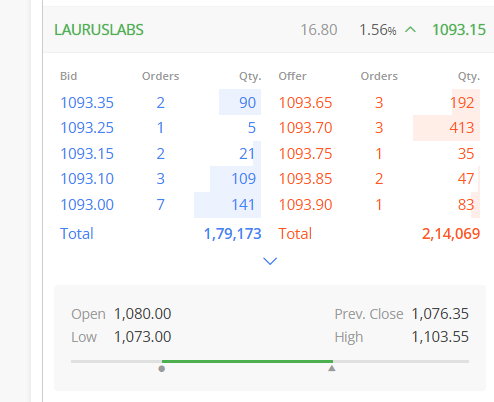Click offer-side Orders header
The image size is (494, 402).
point(379,76)
